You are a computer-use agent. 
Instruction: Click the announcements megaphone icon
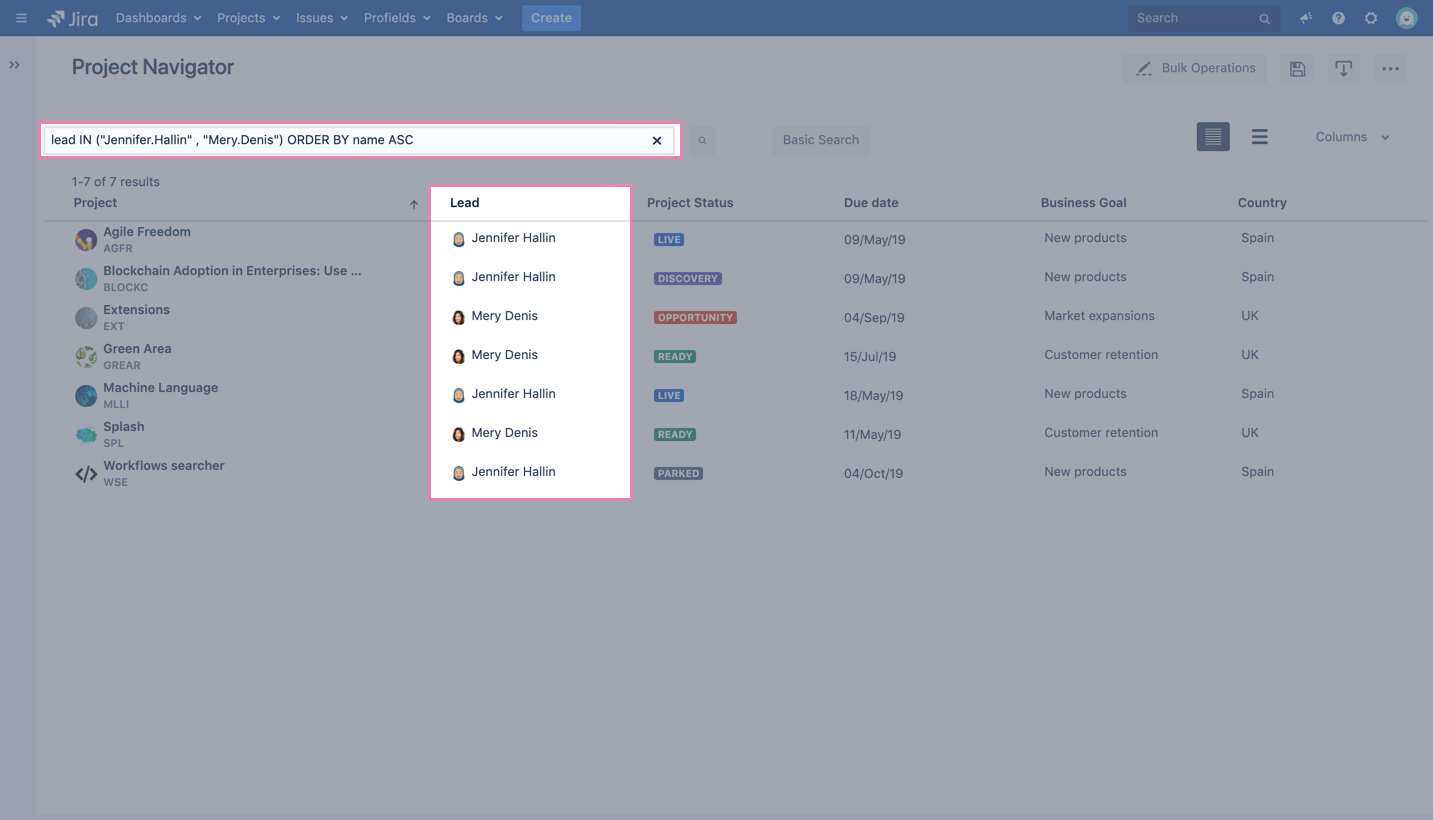pos(1305,17)
